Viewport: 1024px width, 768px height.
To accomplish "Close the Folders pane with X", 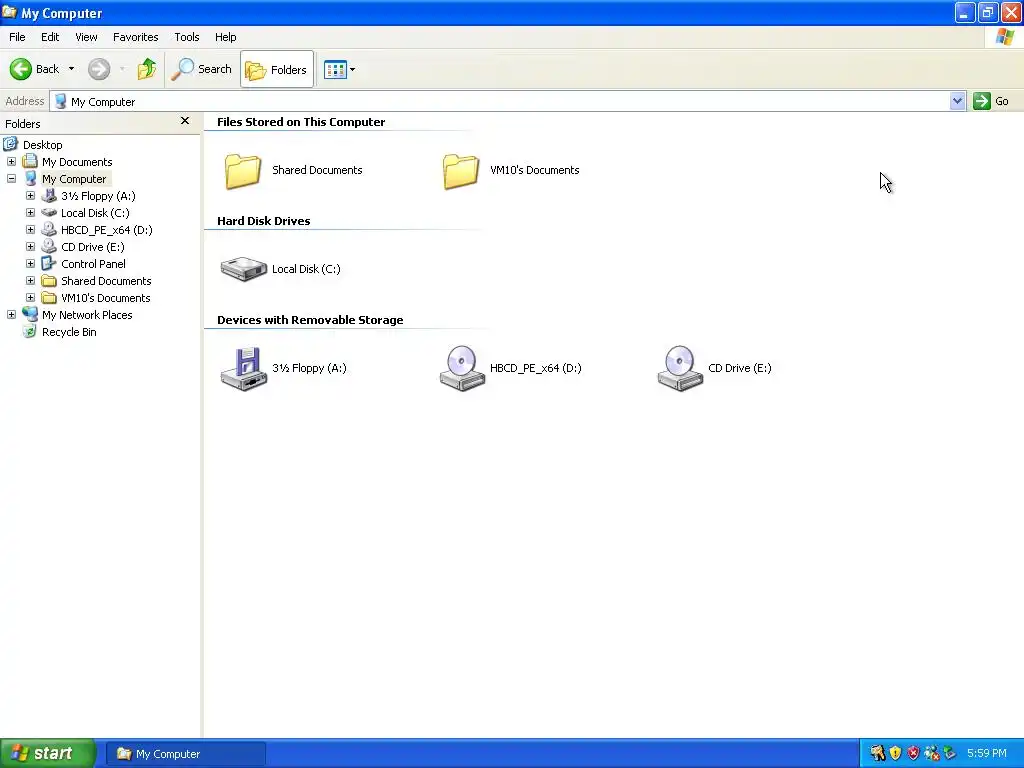I will click(185, 121).
